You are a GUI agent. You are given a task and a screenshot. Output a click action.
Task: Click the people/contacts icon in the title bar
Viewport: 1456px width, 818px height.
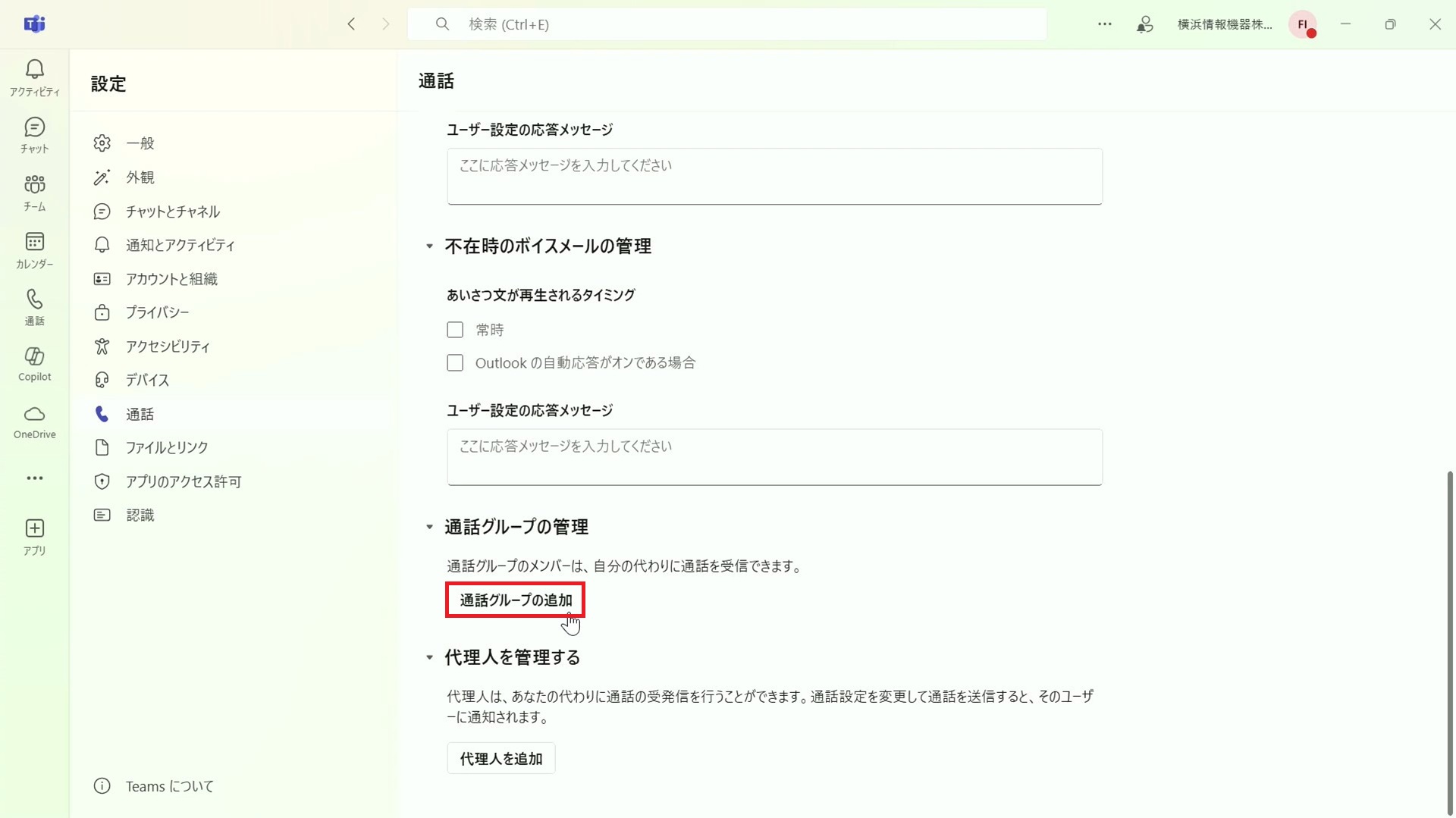coord(1145,24)
